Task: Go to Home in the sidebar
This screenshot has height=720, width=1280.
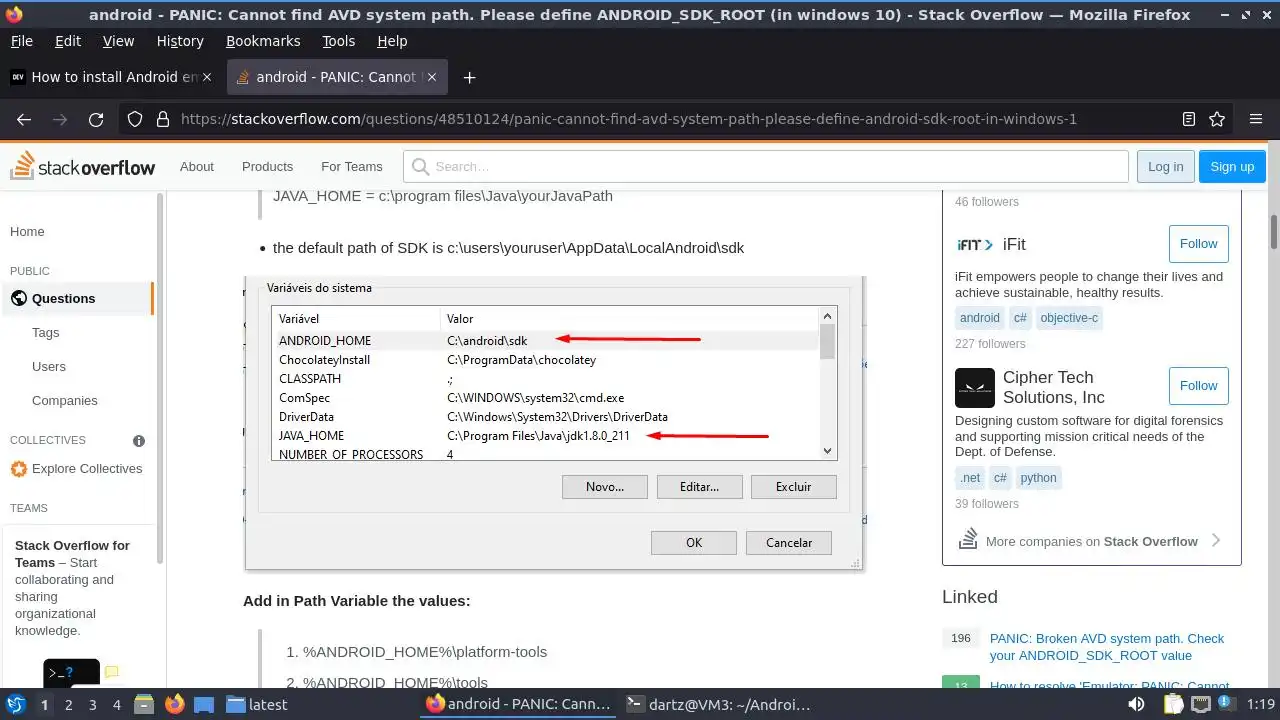Action: tap(27, 232)
